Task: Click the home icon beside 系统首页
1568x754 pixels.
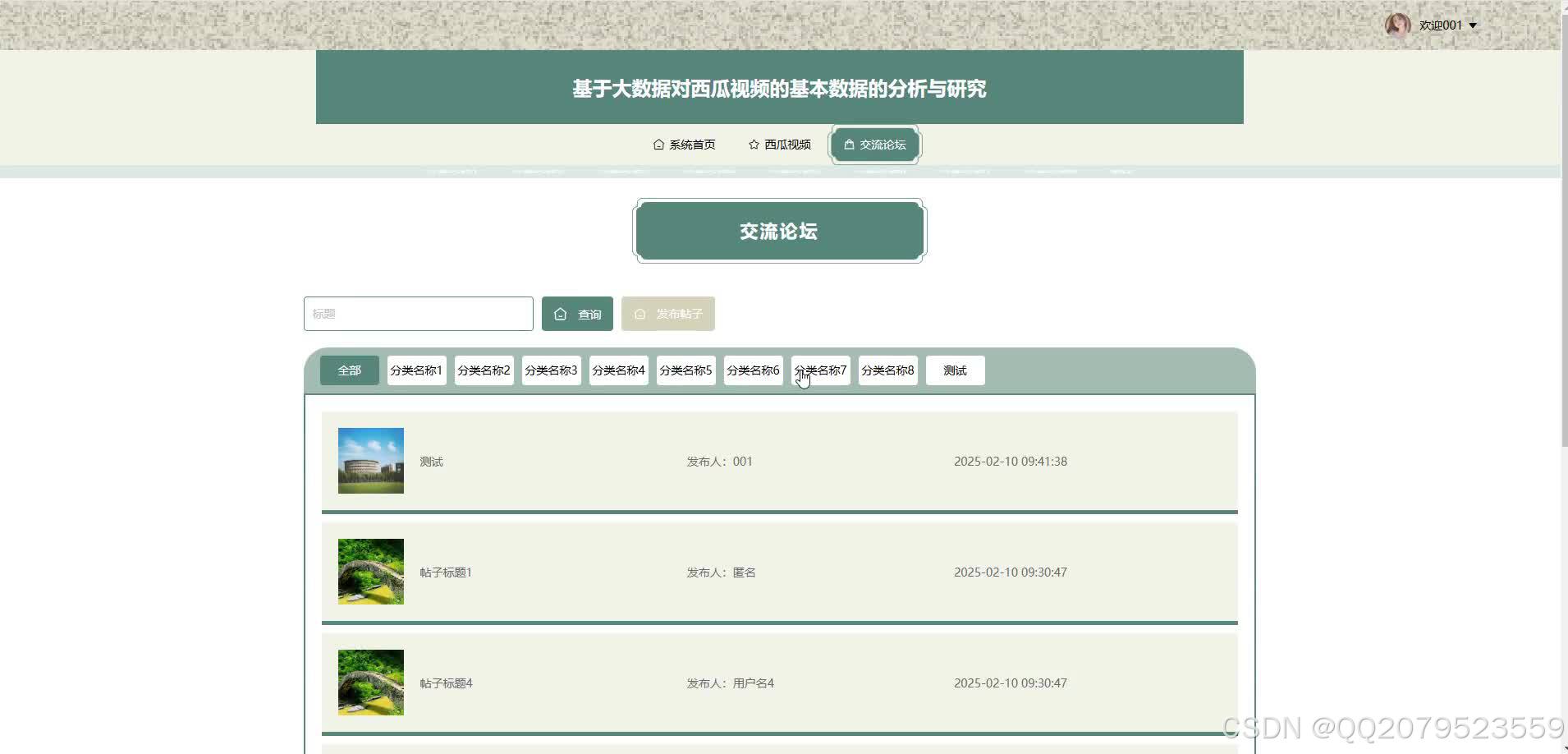Action: click(x=659, y=144)
